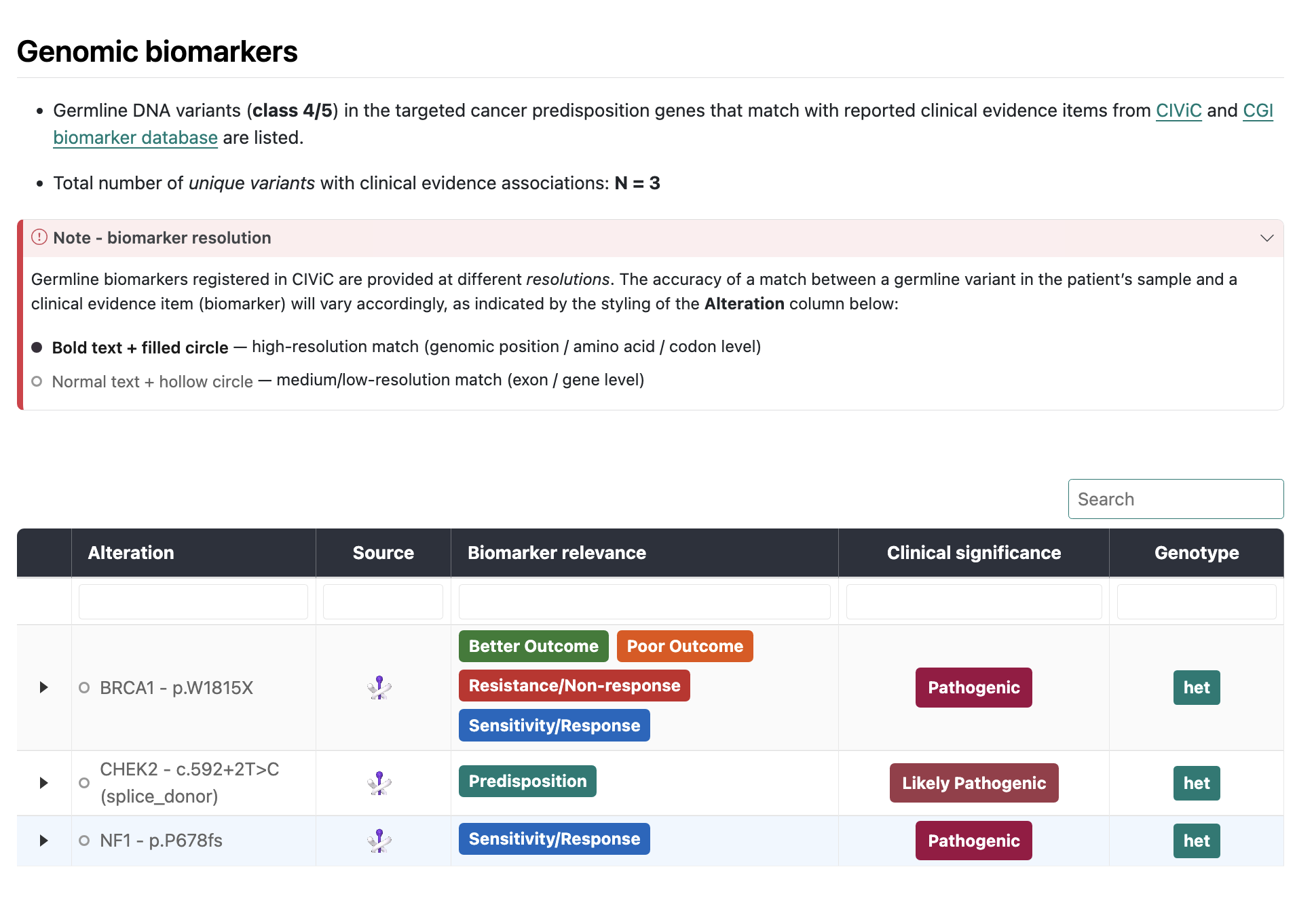1314x924 pixels.
Task: Select the NF1 - p.P678fs alteration text
Action: (161, 841)
